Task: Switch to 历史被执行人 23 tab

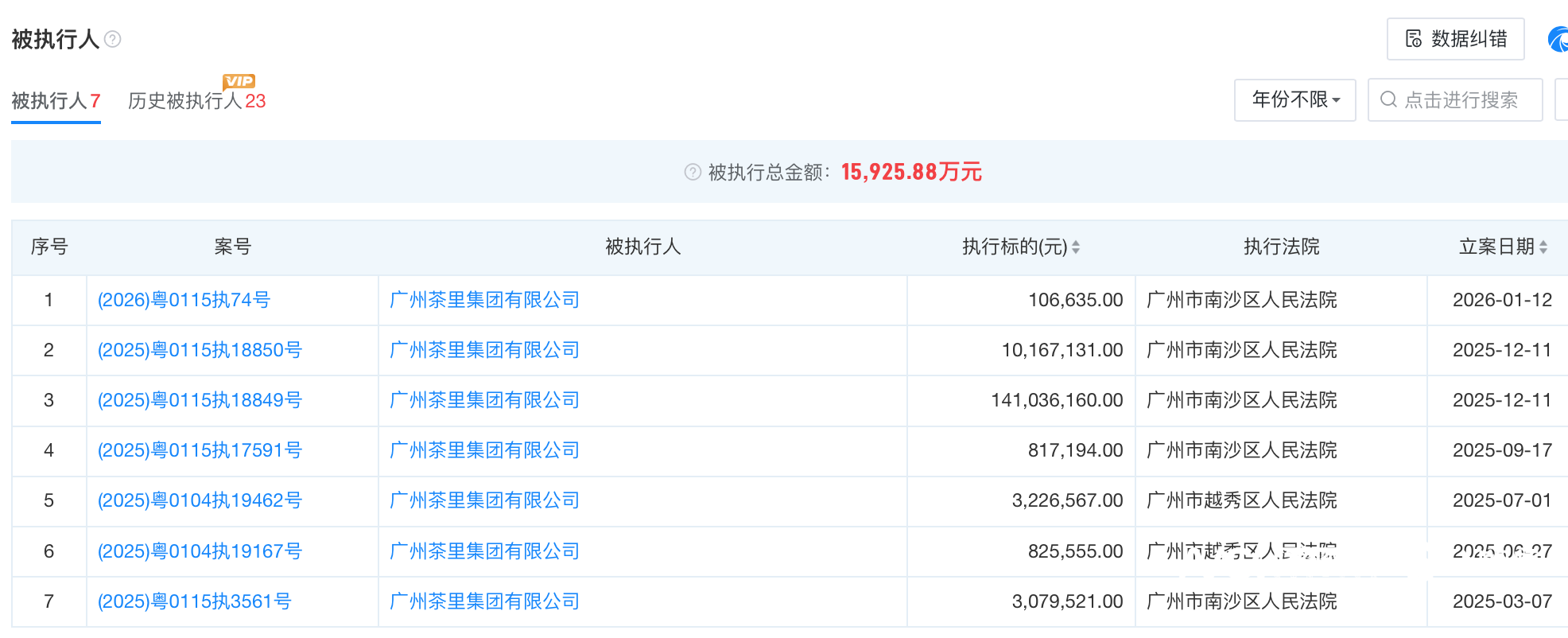Action: [196, 101]
